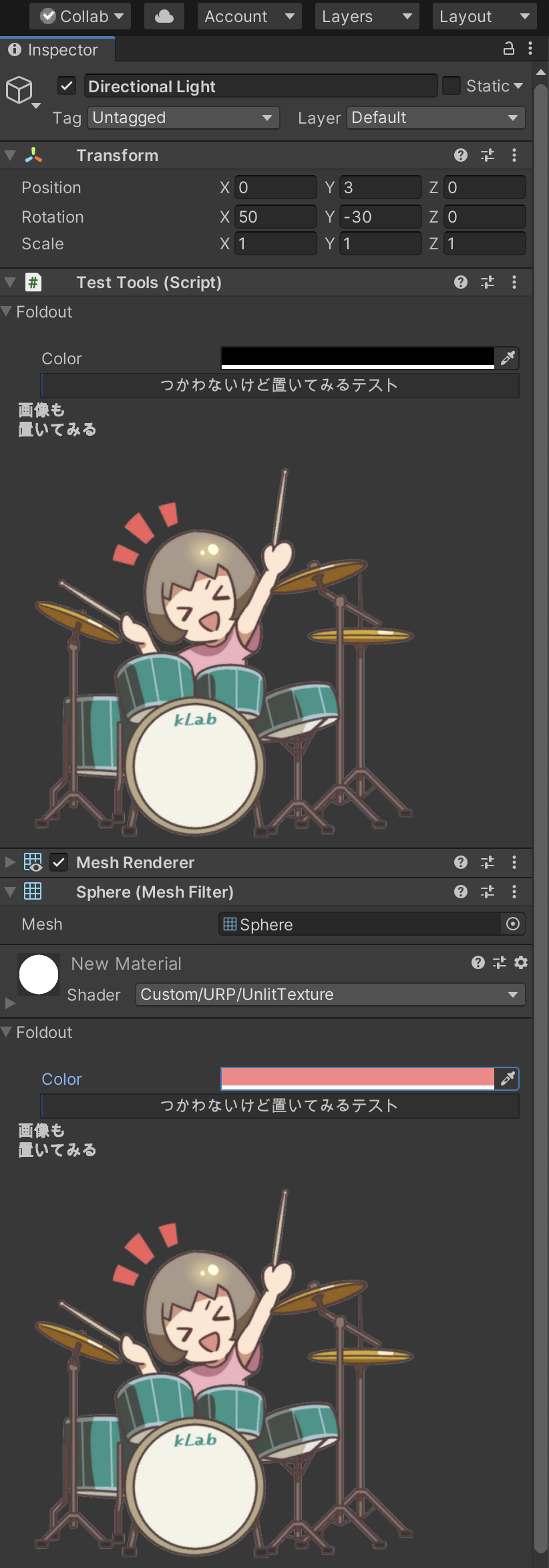
Task: Expand the Mesh Renderer component
Action: pyautogui.click(x=10, y=862)
